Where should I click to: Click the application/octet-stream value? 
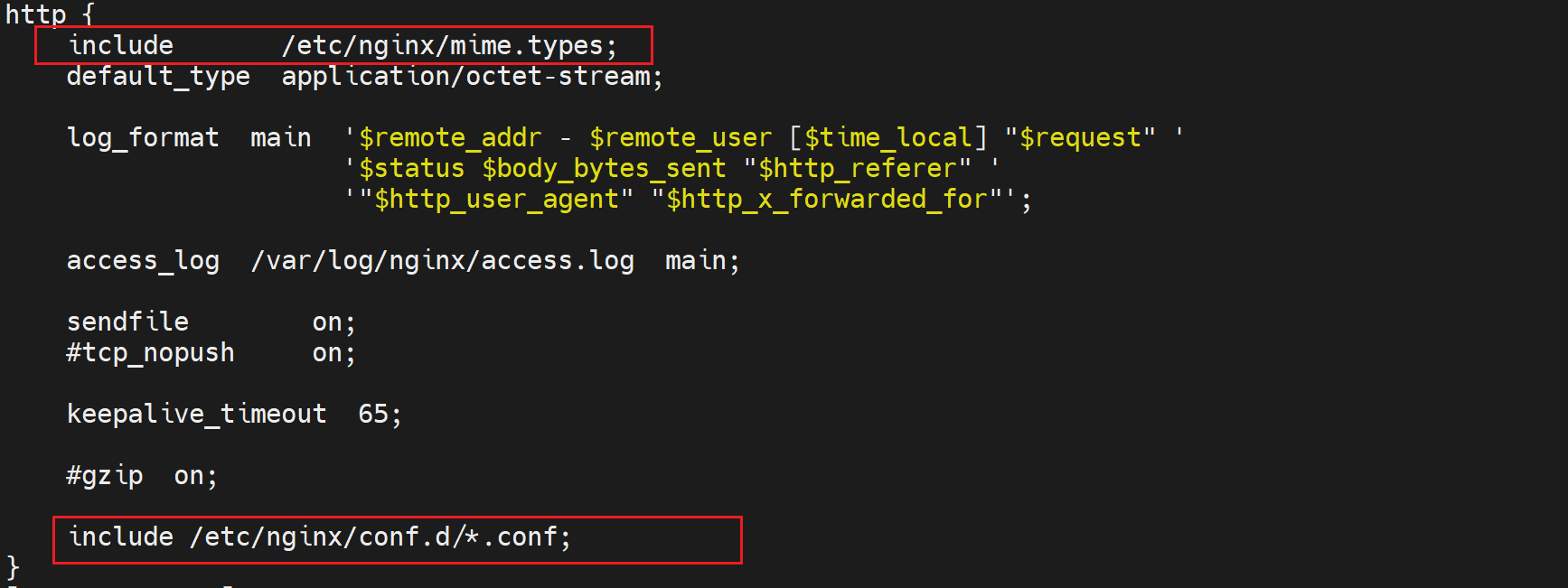click(x=471, y=77)
